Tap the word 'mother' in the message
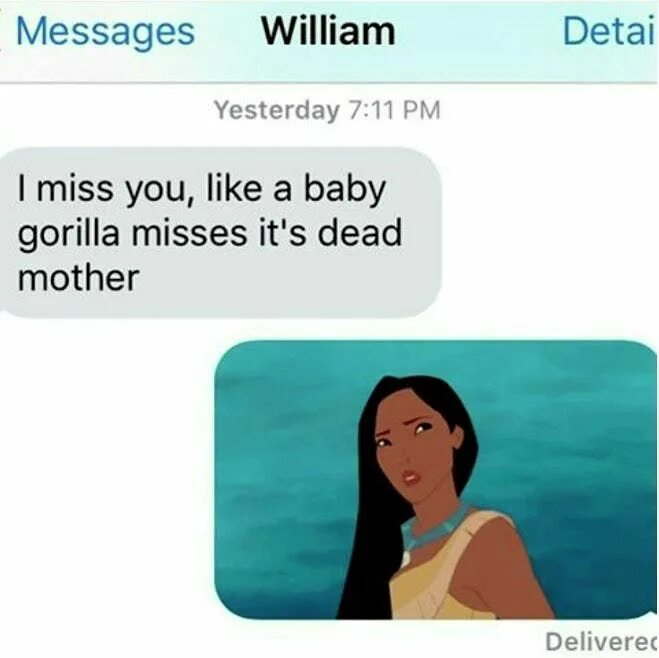Viewport: 659px width, 658px height. pyautogui.click(x=78, y=278)
